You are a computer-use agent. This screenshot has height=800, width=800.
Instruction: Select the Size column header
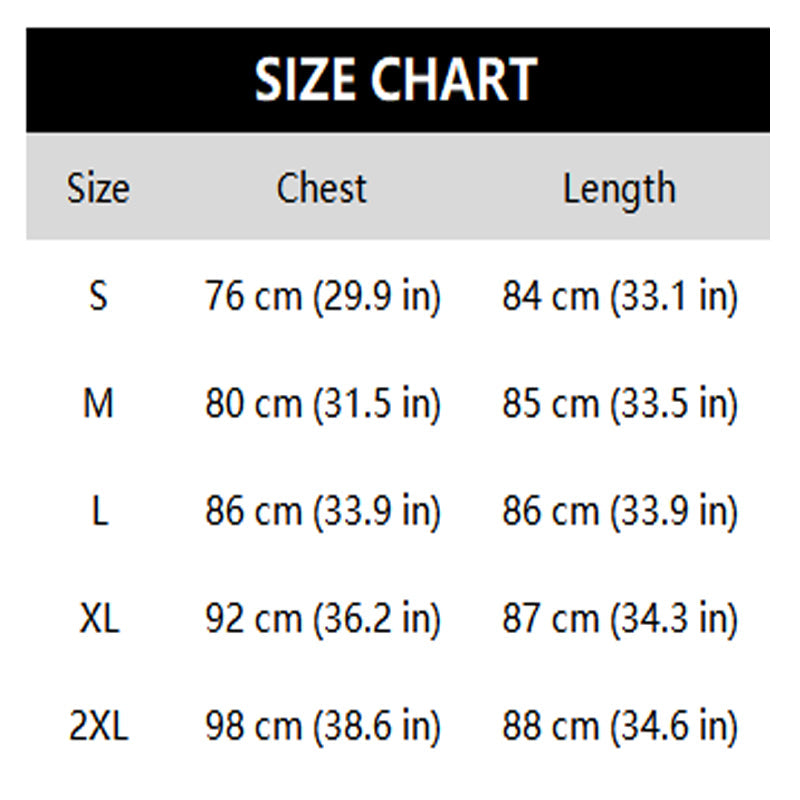point(98,188)
